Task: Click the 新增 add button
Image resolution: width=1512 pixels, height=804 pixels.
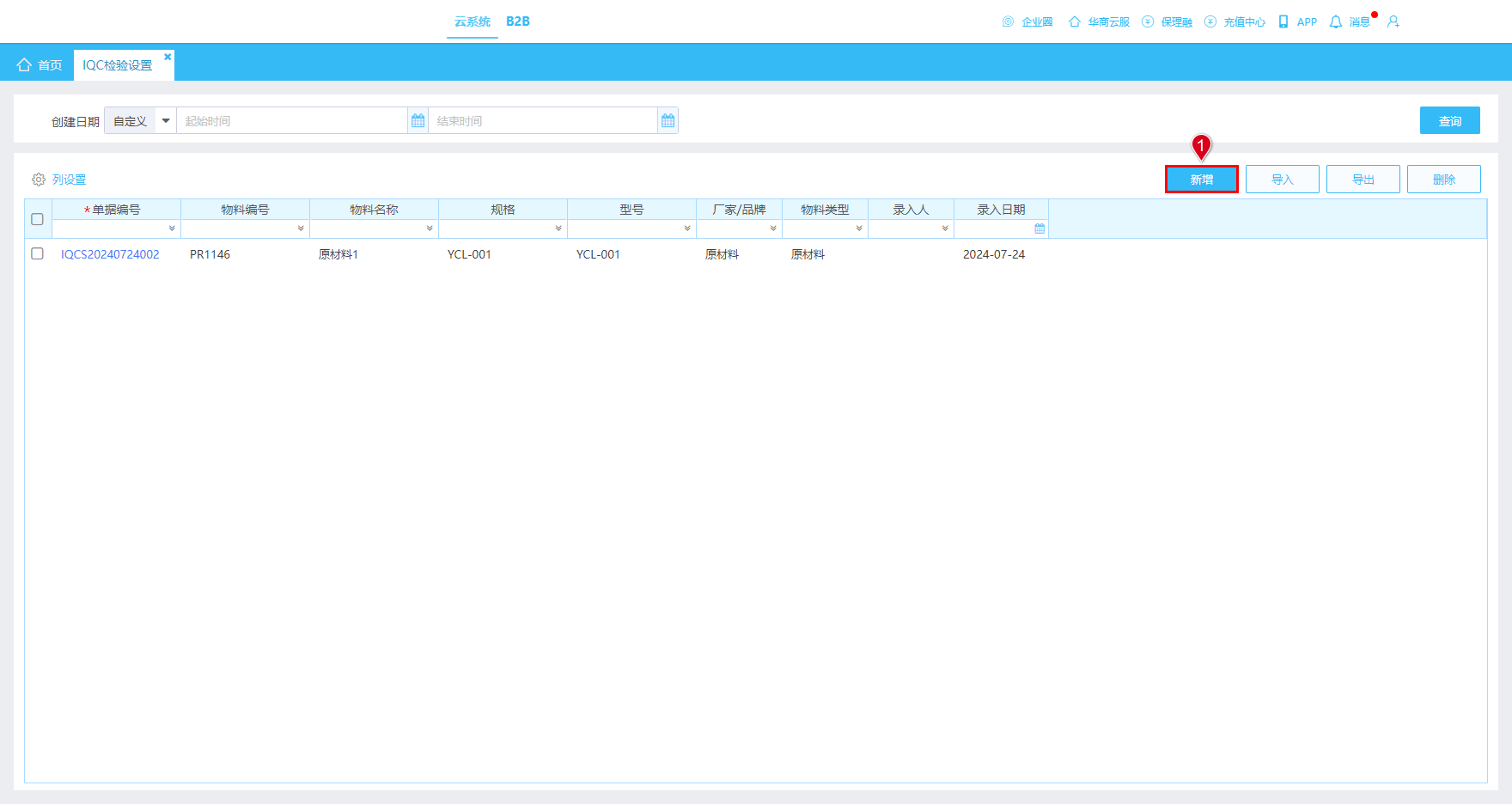Action: pyautogui.click(x=1202, y=179)
